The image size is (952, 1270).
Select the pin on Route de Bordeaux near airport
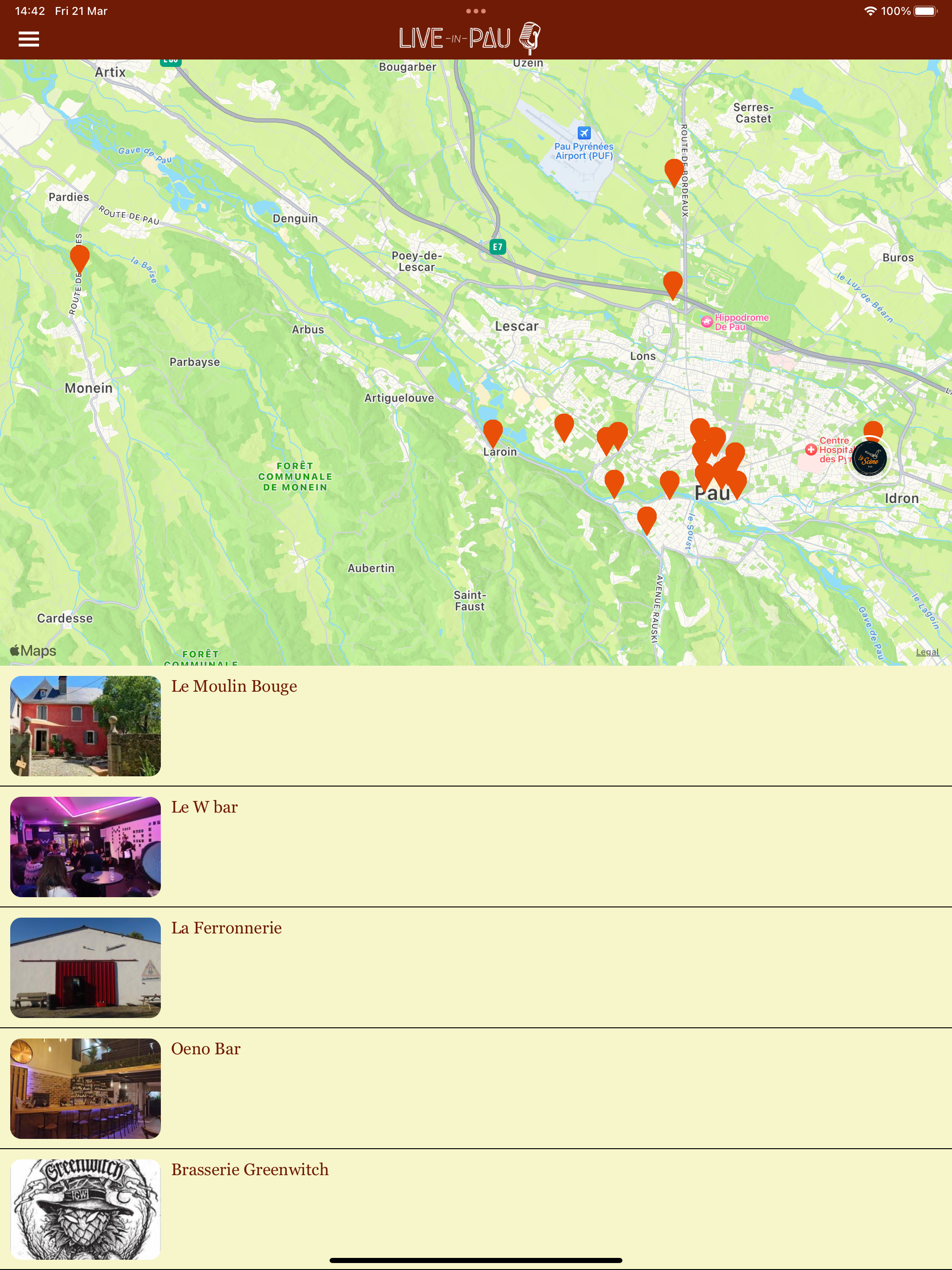coord(674,173)
